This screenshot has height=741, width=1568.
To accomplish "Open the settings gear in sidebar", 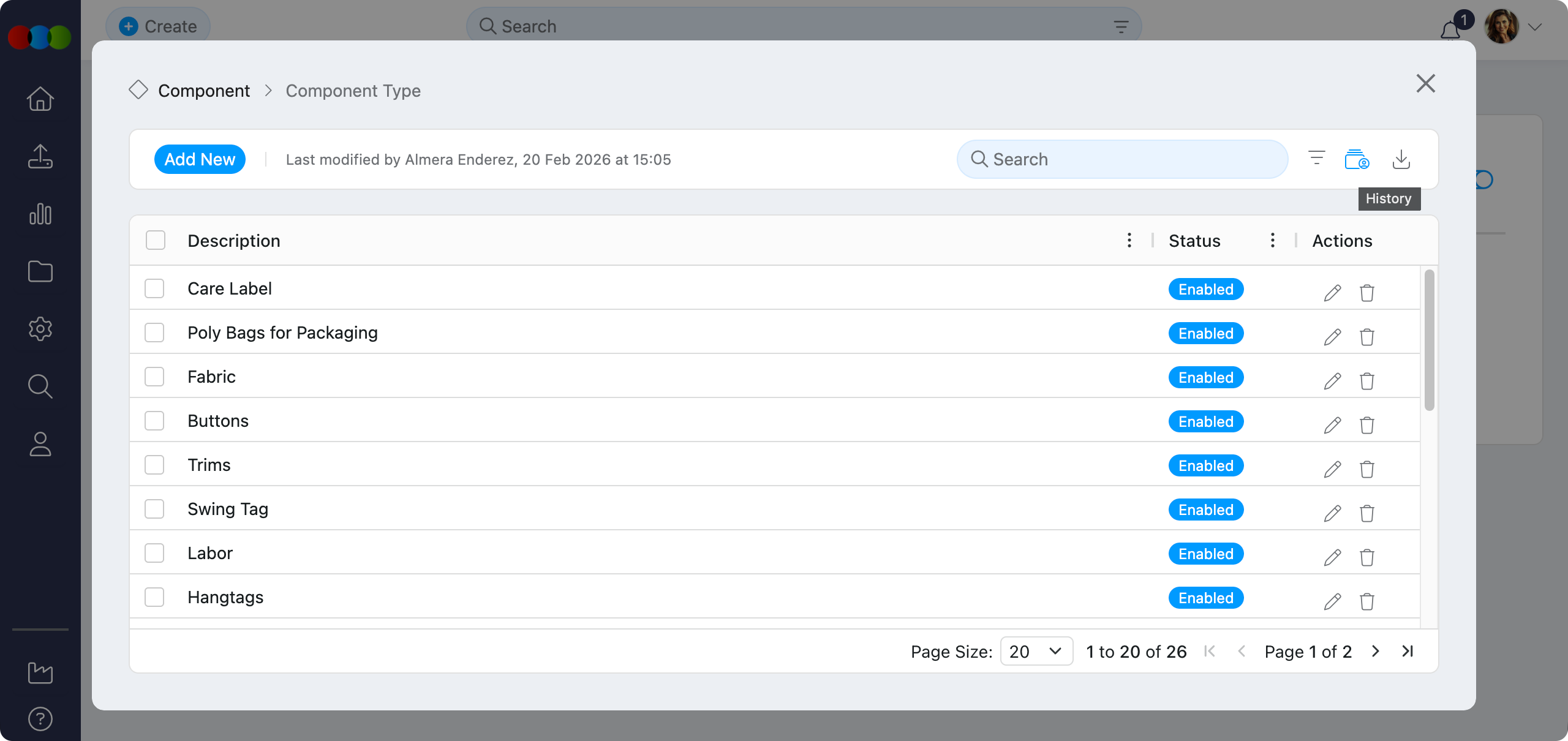I will (x=40, y=329).
